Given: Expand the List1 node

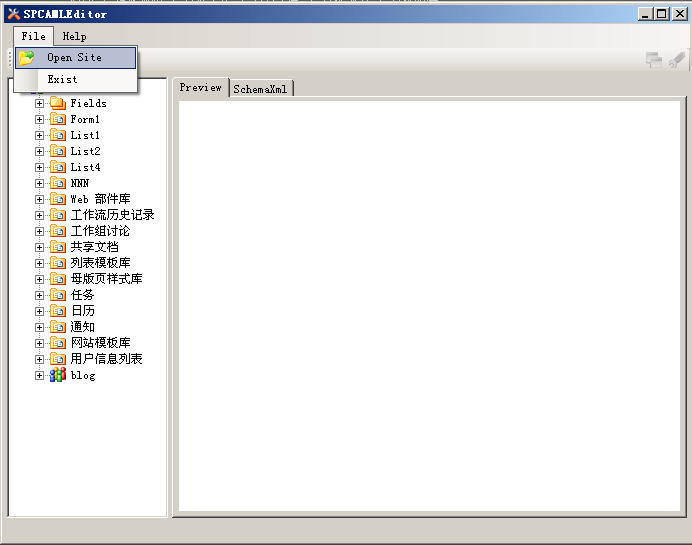Looking at the screenshot, I should click(39, 135).
